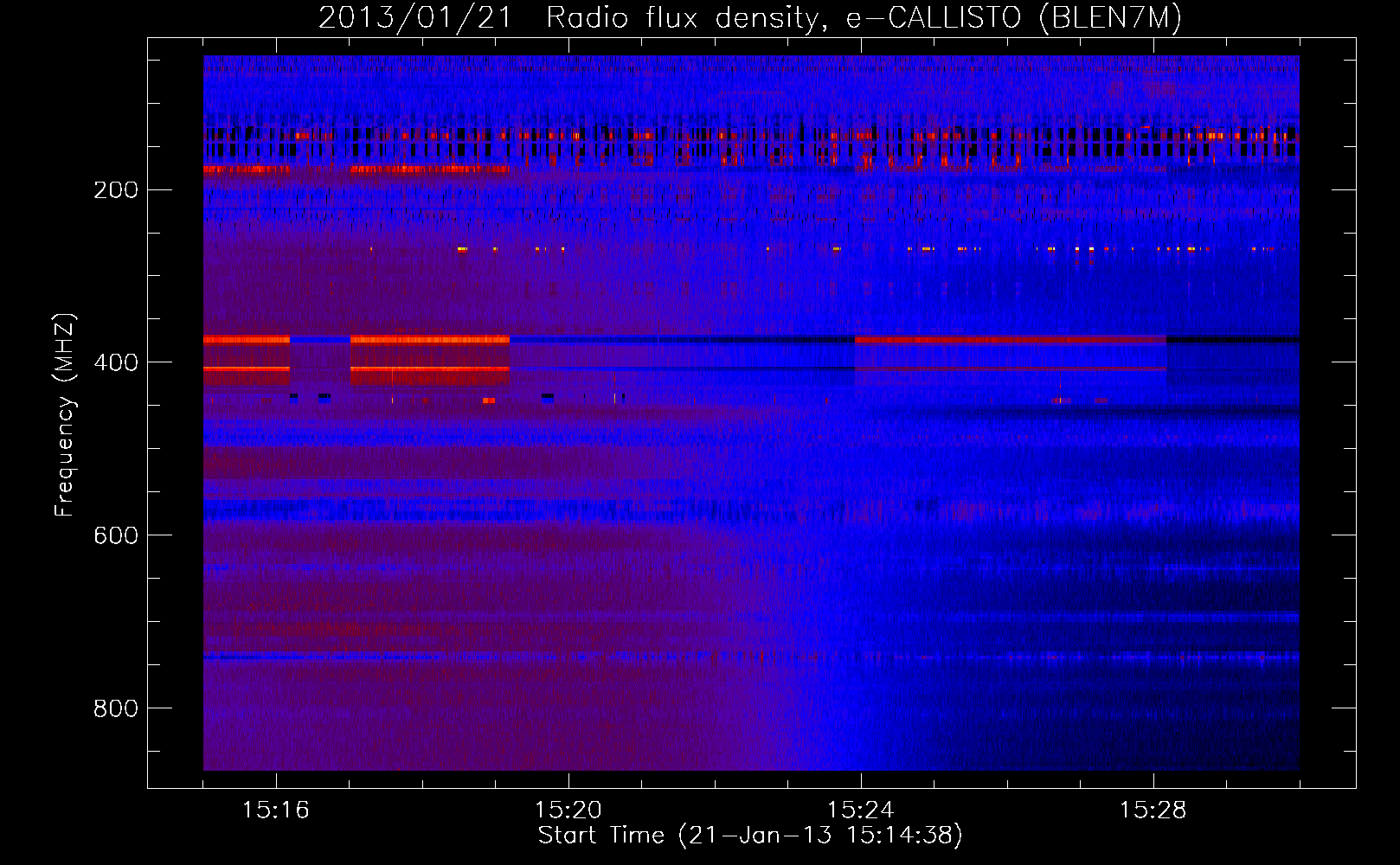Click the 200 frequency tick label
The image size is (1400, 865).
[116, 190]
